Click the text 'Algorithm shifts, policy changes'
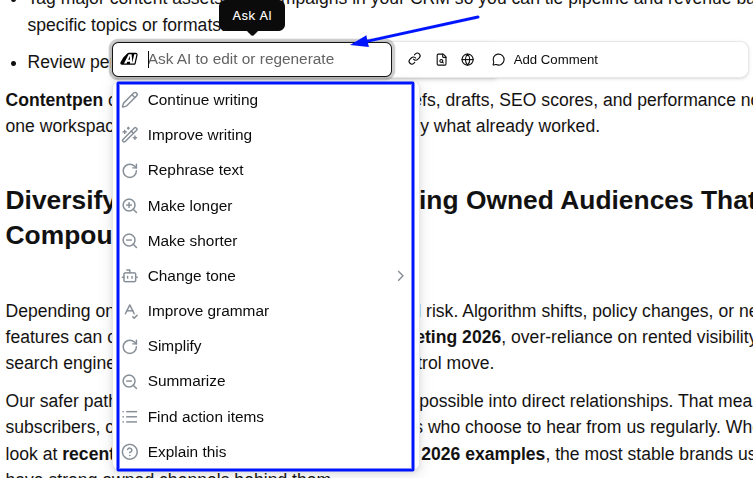 click(587, 311)
